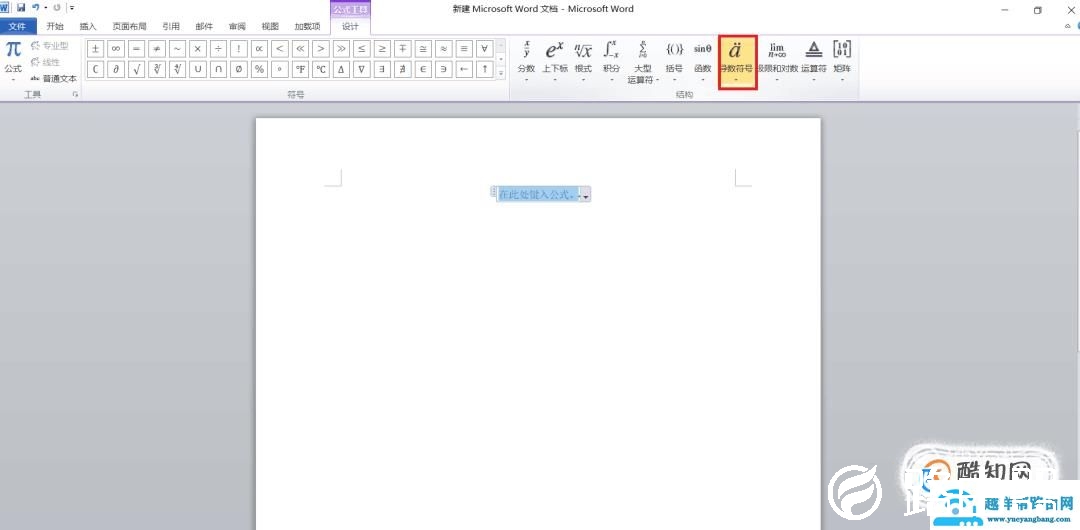1080x530 pixels.
Task: Insert the cube root (∛) symbol
Action: [157, 70]
